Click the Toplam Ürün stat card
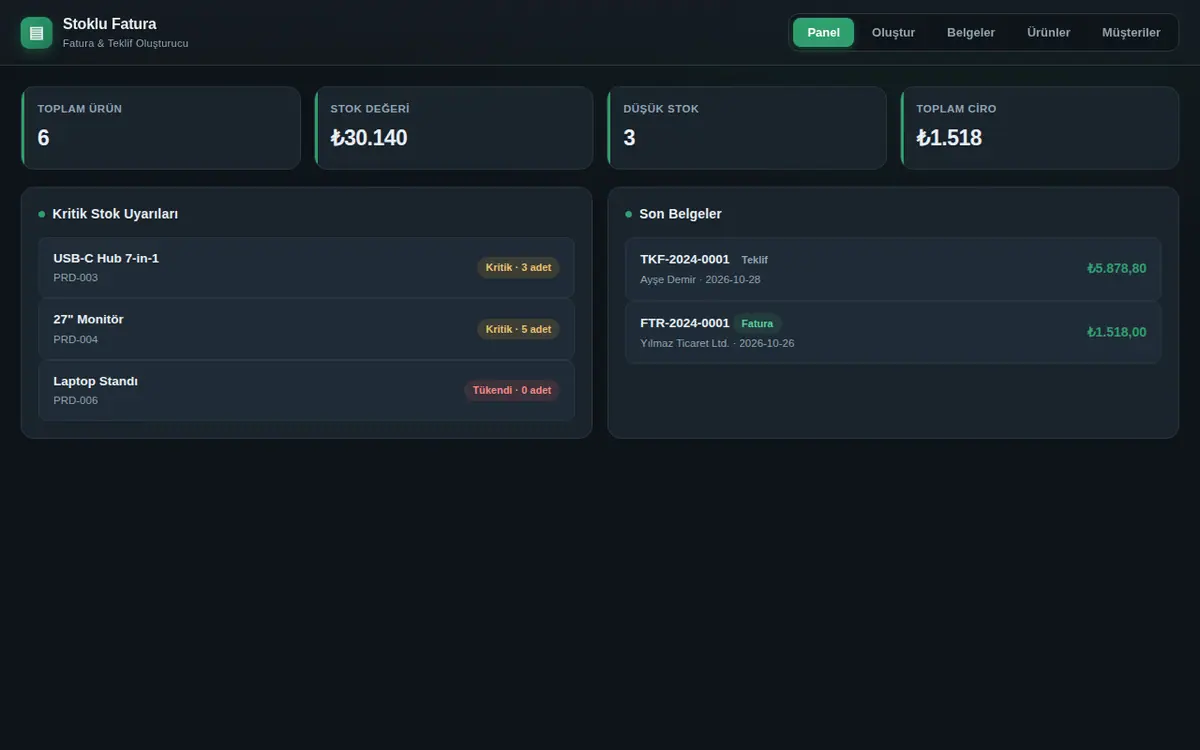Viewport: 1200px width, 750px height. tap(161, 128)
